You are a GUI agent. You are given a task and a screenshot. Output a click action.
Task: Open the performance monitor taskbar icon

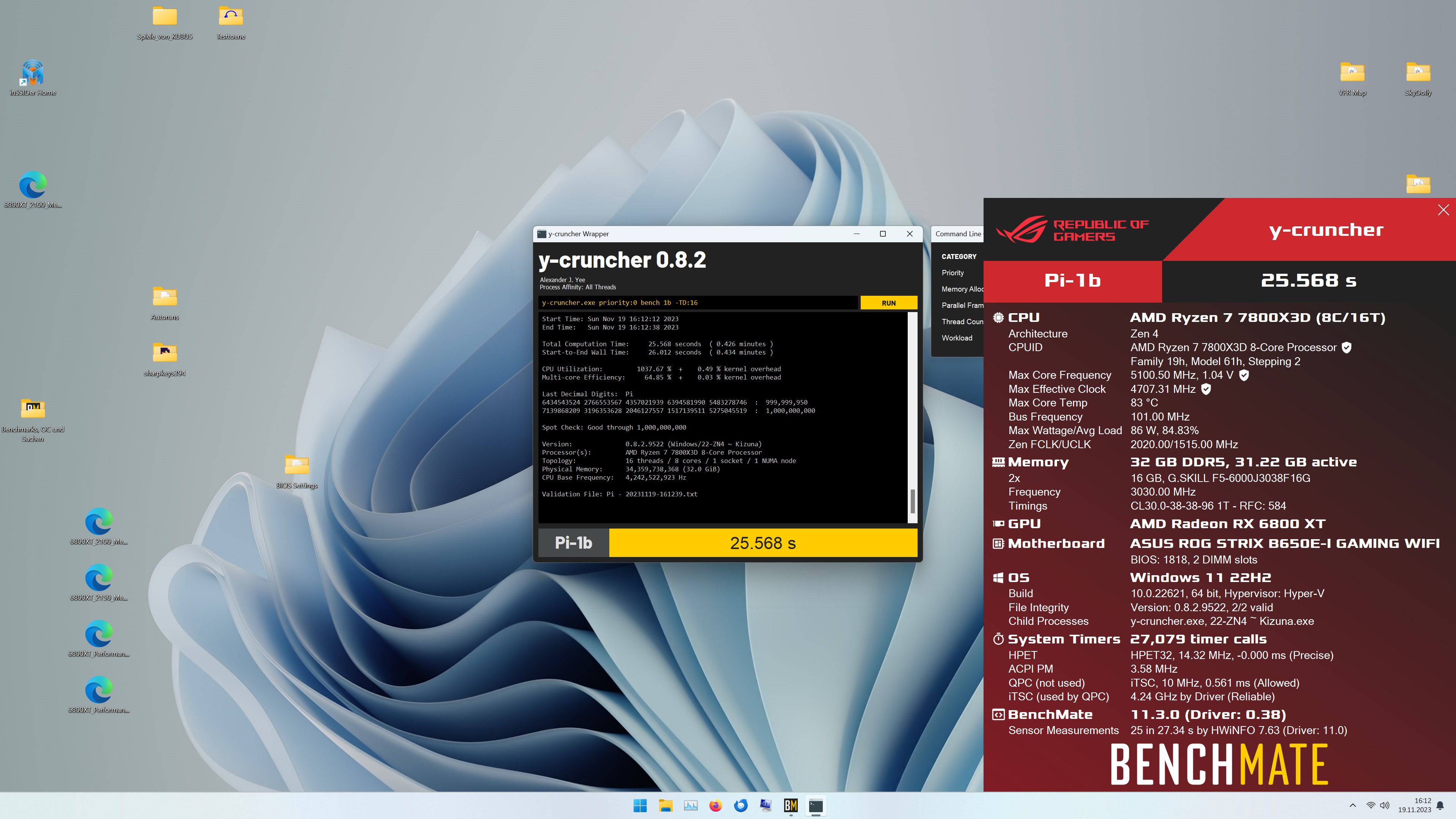click(x=691, y=805)
